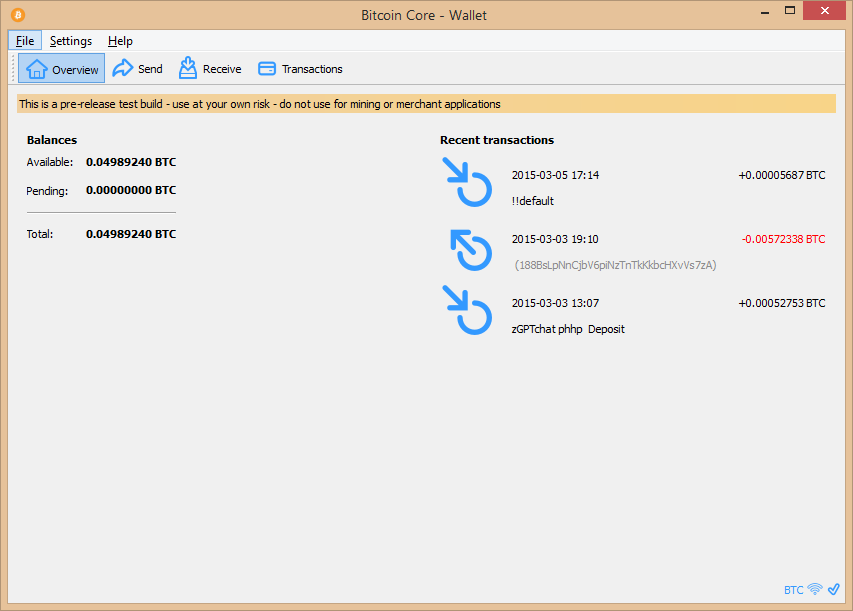The width and height of the screenshot is (853, 611).
Task: Click the !!default transaction label
Action: click(x=533, y=201)
